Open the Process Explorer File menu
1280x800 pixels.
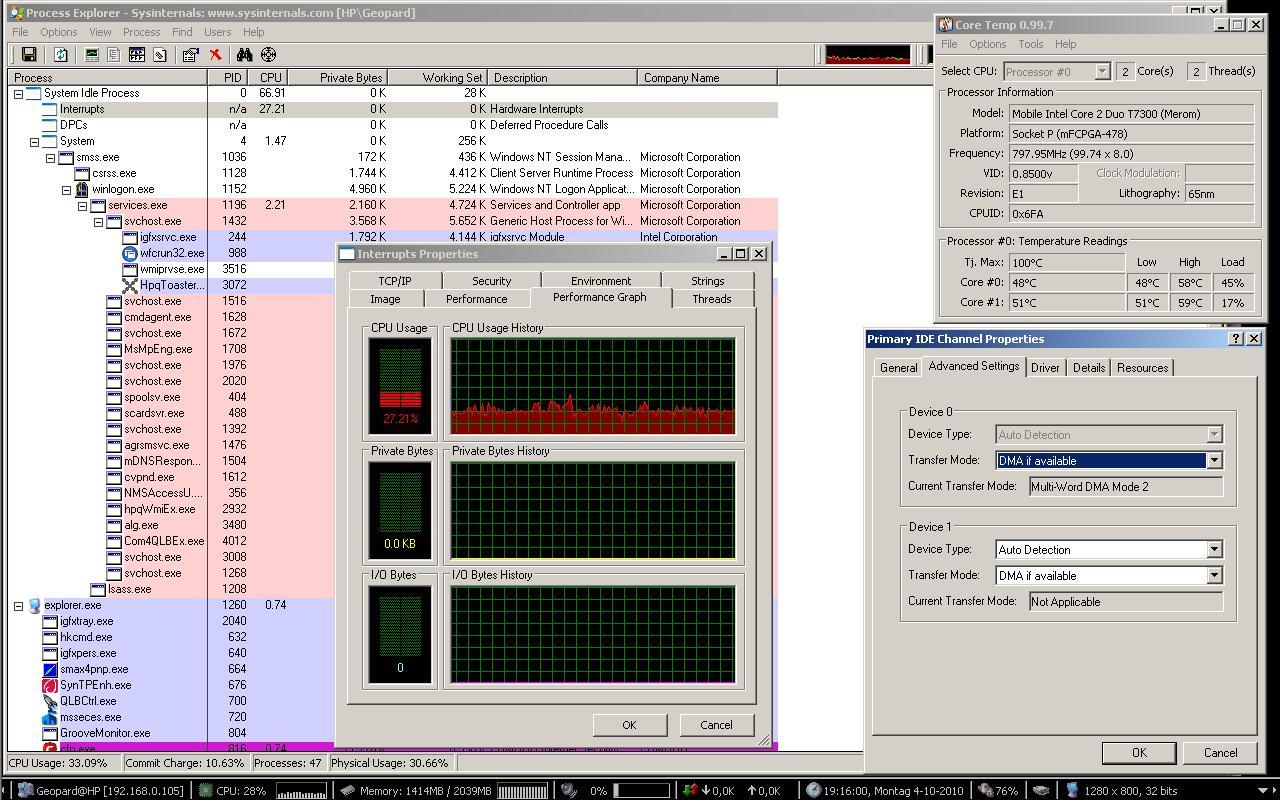pos(20,32)
